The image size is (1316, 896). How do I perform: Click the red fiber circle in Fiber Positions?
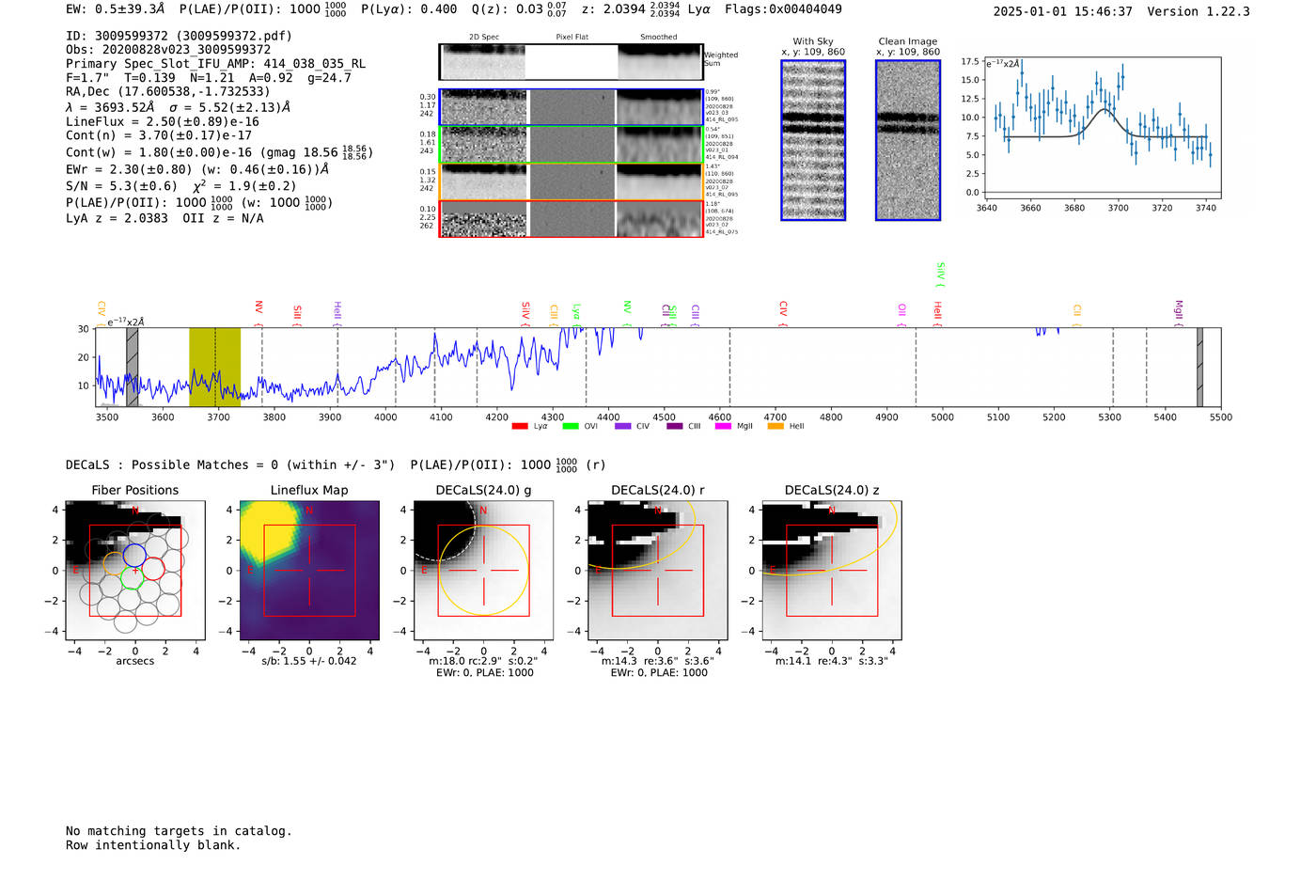pos(153,568)
